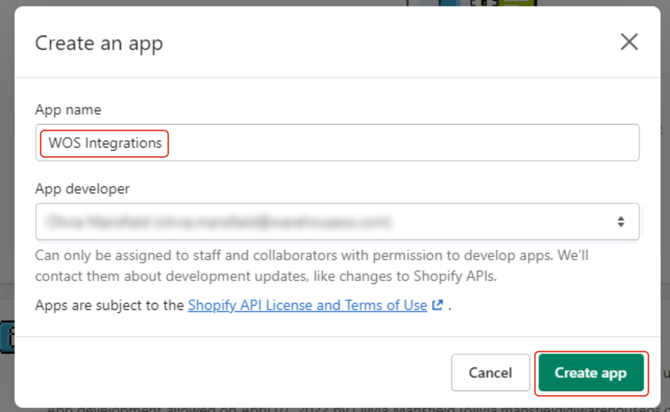Image resolution: width=670 pixels, height=412 pixels.
Task: Click the App development allowed text behind dialog
Action: tap(300, 408)
